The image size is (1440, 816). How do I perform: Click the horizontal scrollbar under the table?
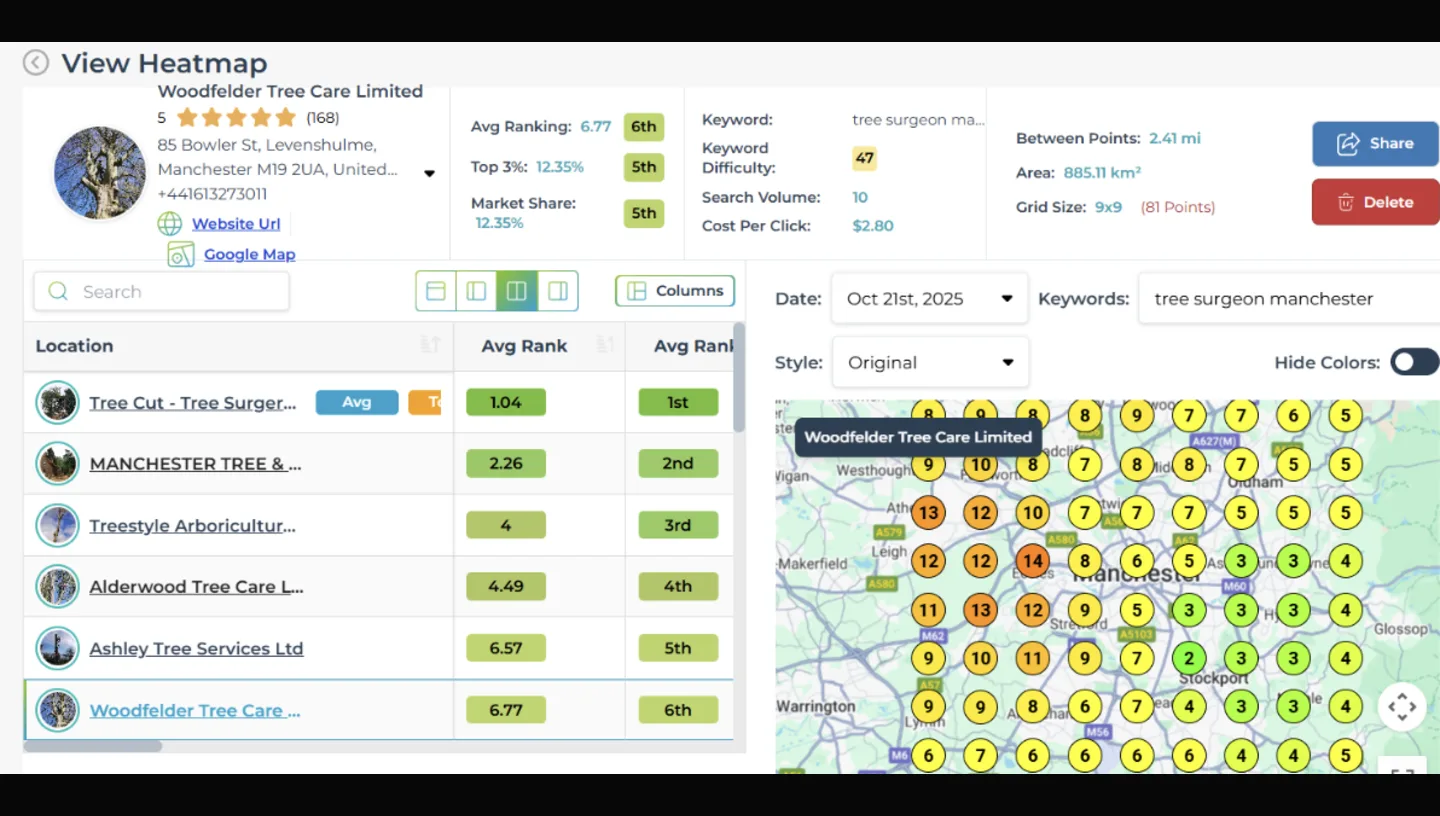pyautogui.click(x=93, y=746)
